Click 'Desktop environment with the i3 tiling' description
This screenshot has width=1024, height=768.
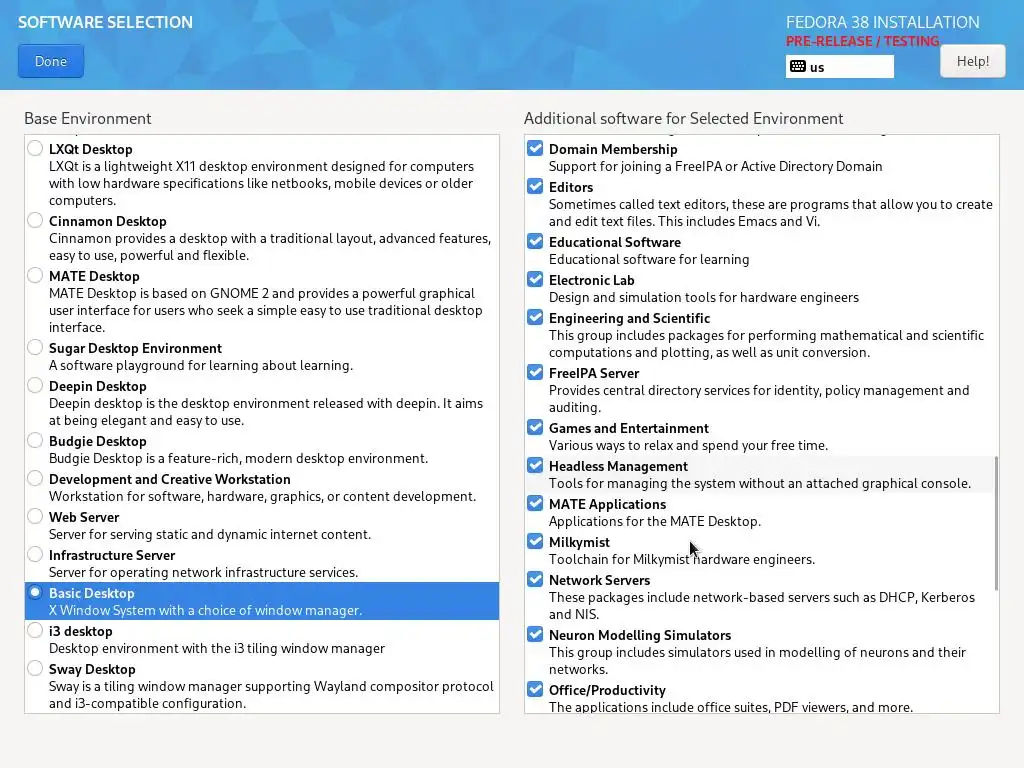217,648
